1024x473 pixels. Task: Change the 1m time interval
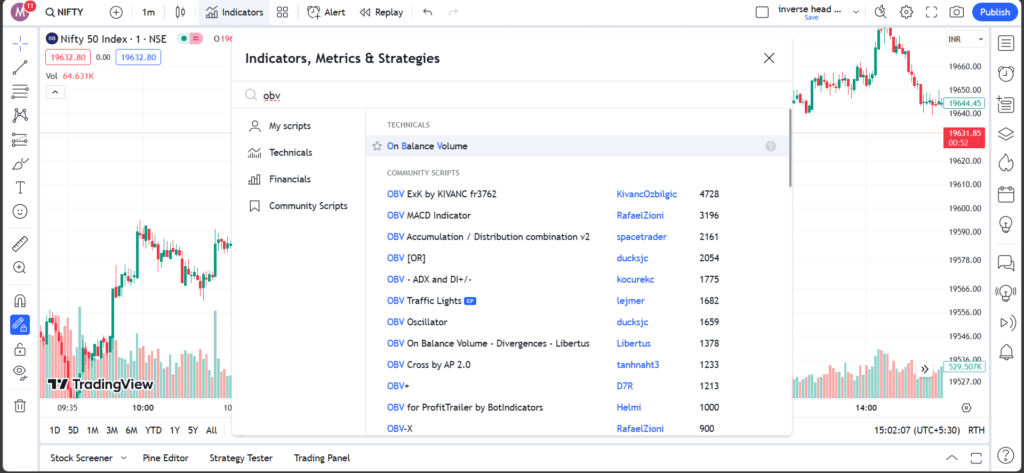click(148, 12)
